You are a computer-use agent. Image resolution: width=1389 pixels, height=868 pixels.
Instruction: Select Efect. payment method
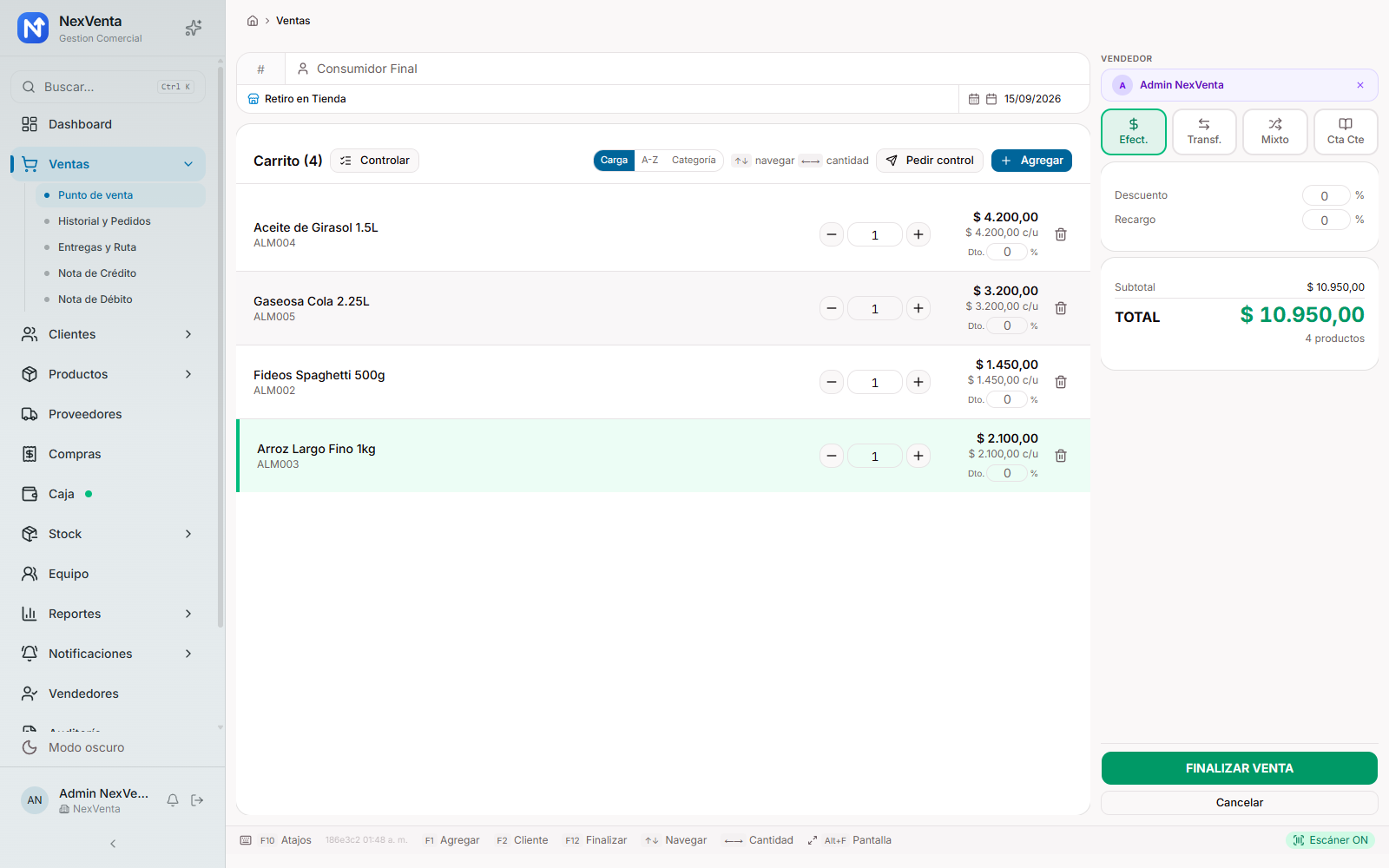tap(1134, 132)
